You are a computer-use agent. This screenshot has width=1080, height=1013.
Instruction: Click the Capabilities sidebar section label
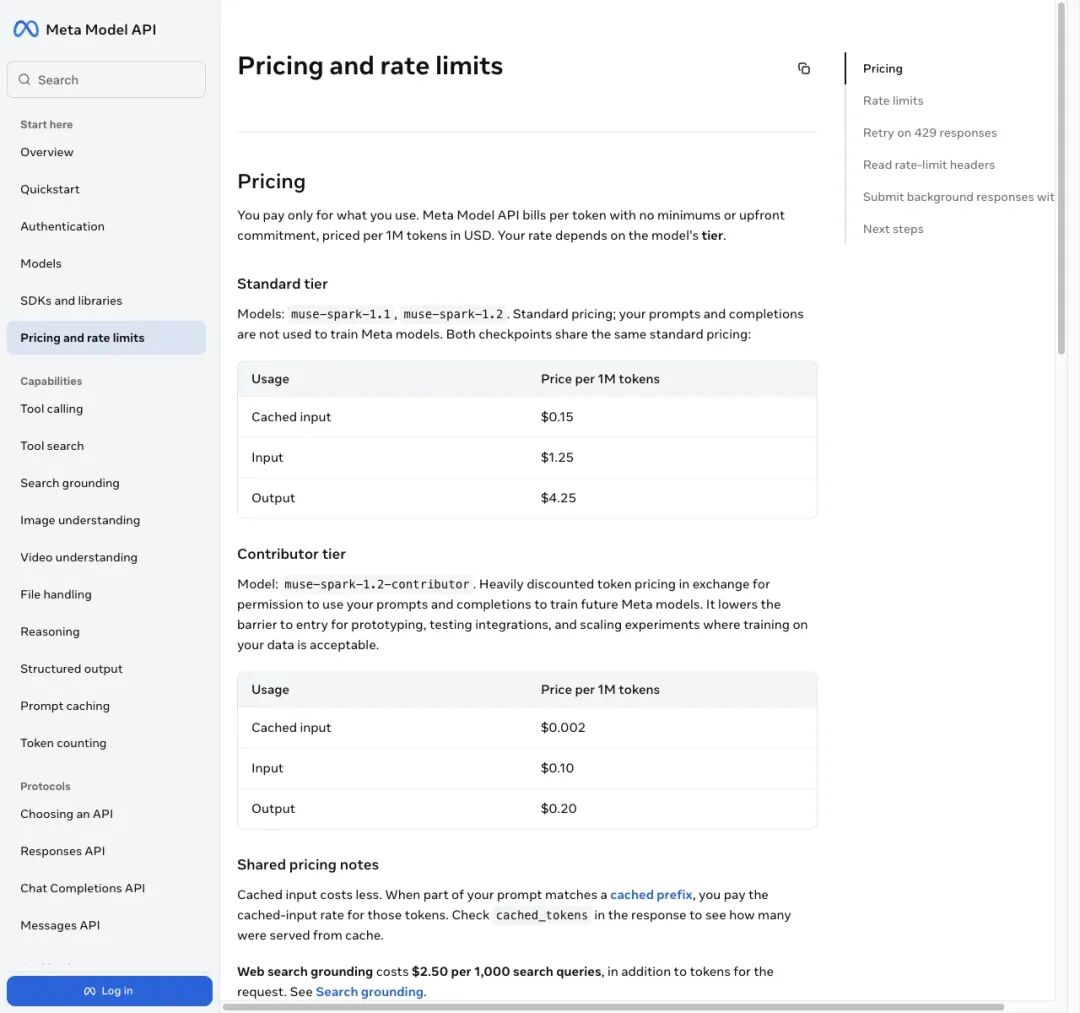51,382
